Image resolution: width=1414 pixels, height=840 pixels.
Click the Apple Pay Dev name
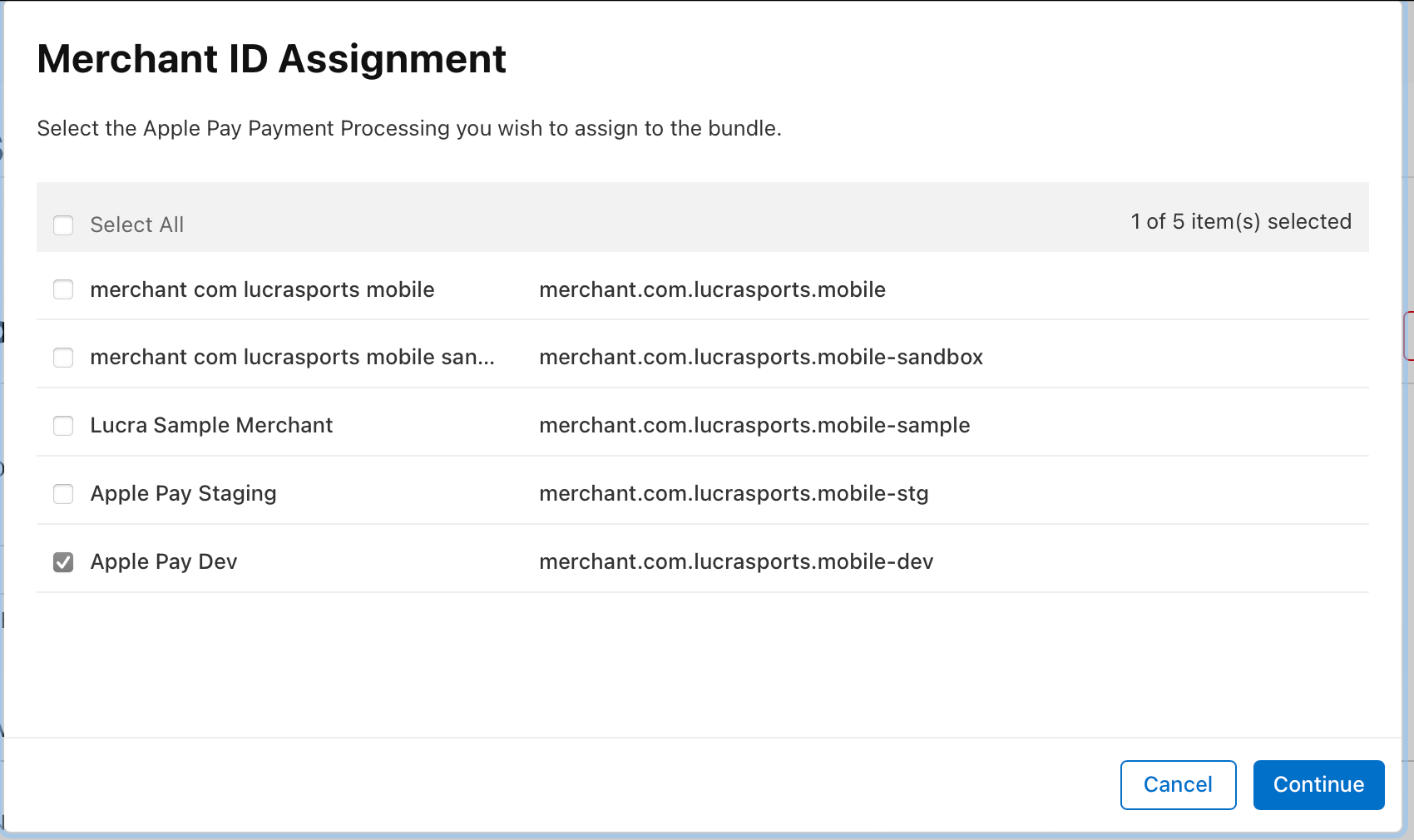(164, 562)
